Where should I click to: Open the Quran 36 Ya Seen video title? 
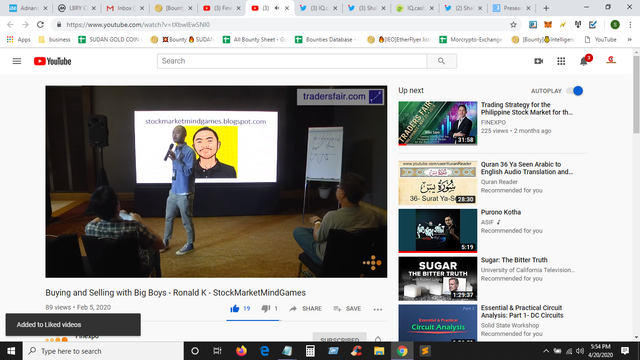coord(527,168)
